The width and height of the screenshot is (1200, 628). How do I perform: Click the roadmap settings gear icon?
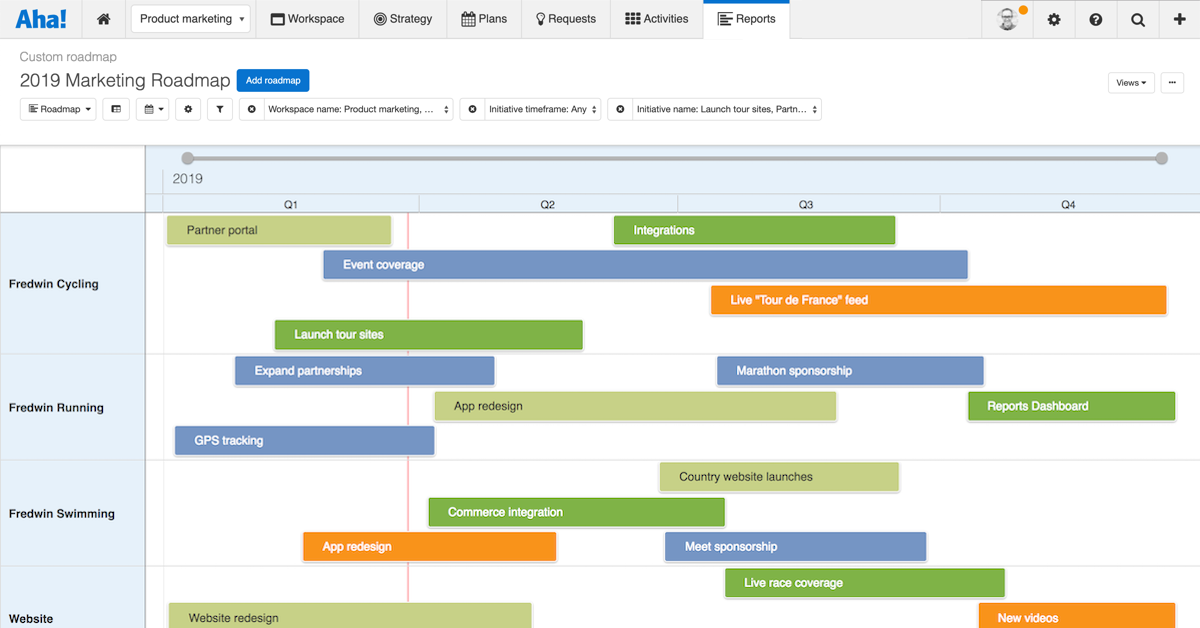187,109
